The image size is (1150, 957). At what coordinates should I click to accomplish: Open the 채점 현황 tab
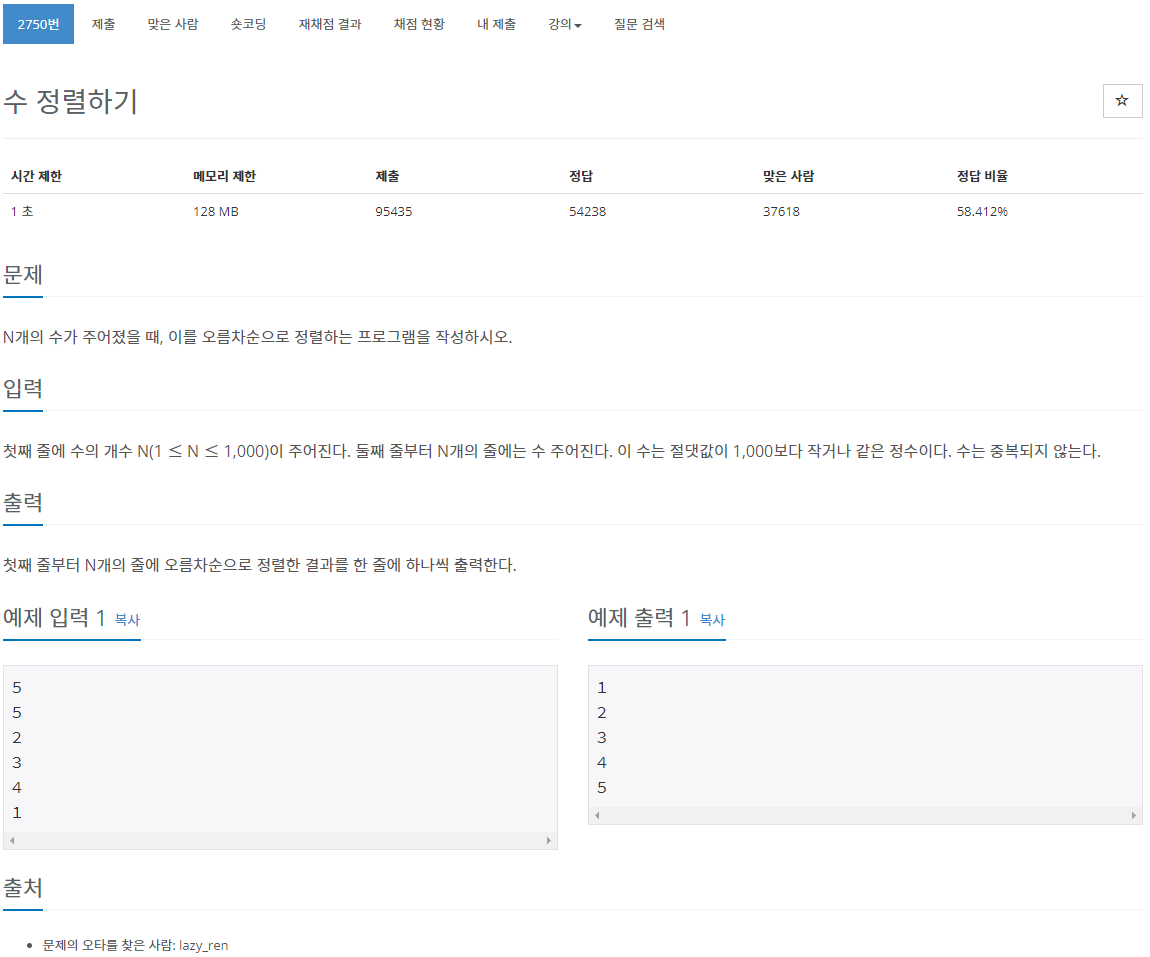click(x=419, y=24)
